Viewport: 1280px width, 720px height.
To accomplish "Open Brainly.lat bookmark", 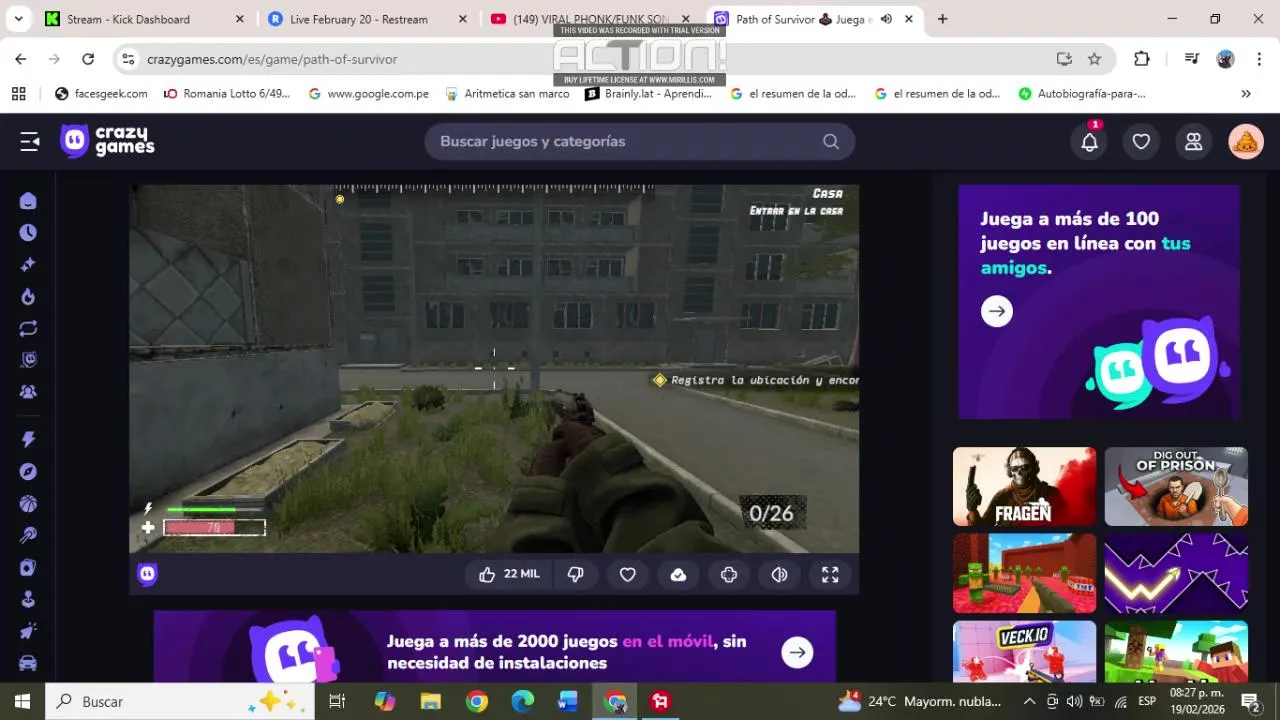I will point(648,94).
